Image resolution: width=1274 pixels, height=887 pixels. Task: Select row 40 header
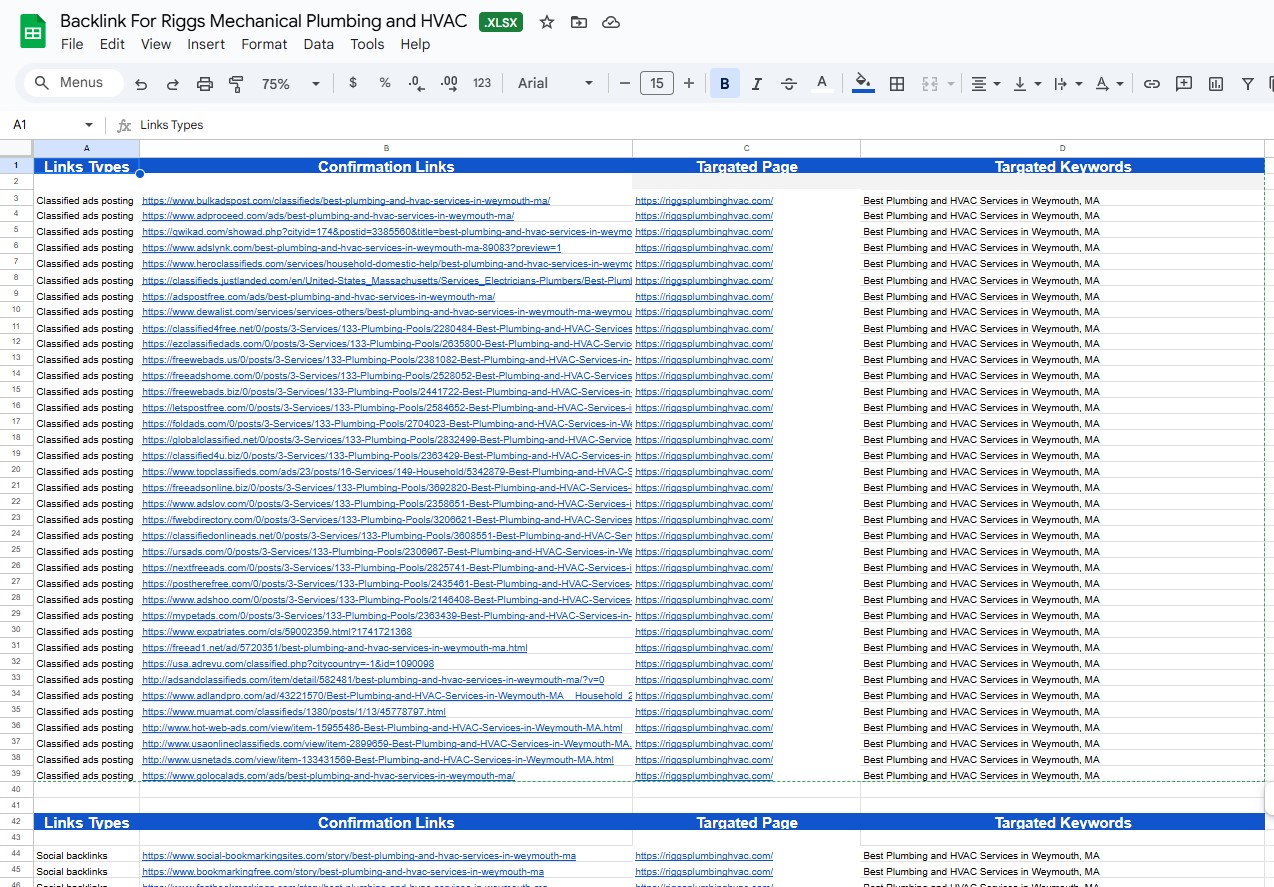pyautogui.click(x=17, y=789)
